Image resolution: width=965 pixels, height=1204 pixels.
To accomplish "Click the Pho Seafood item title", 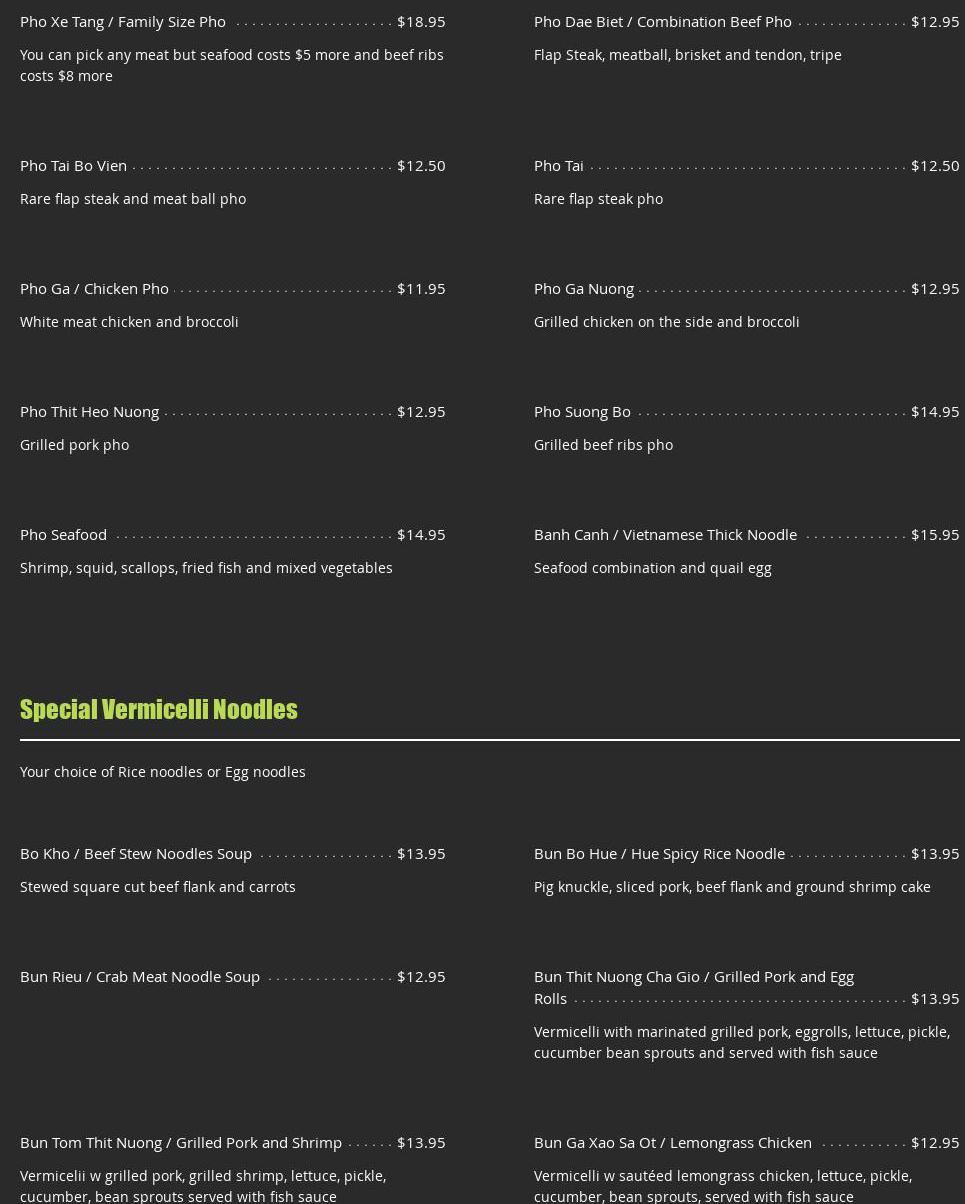I will coord(63,534).
